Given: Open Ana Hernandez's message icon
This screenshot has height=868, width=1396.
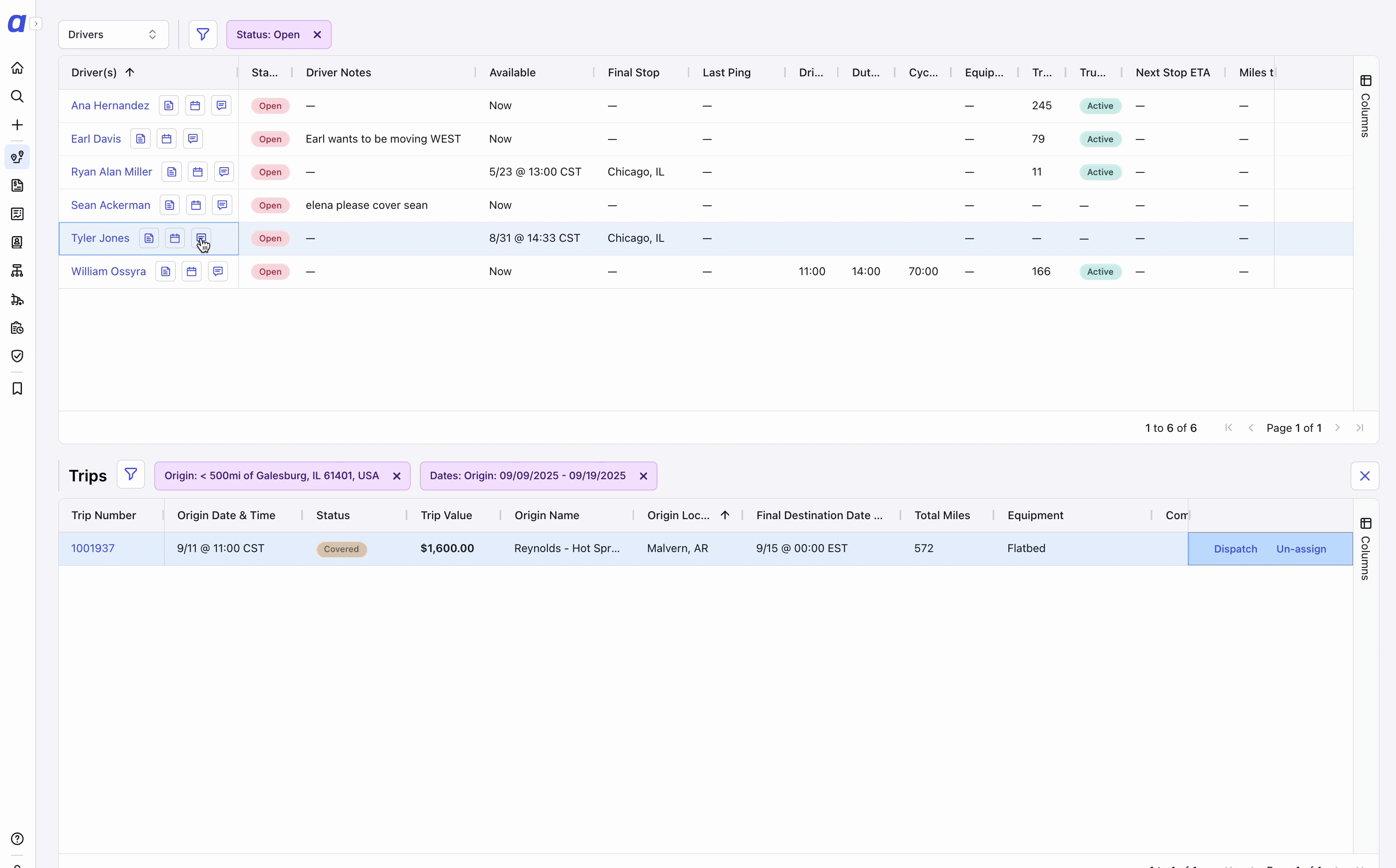Looking at the screenshot, I should (x=221, y=106).
